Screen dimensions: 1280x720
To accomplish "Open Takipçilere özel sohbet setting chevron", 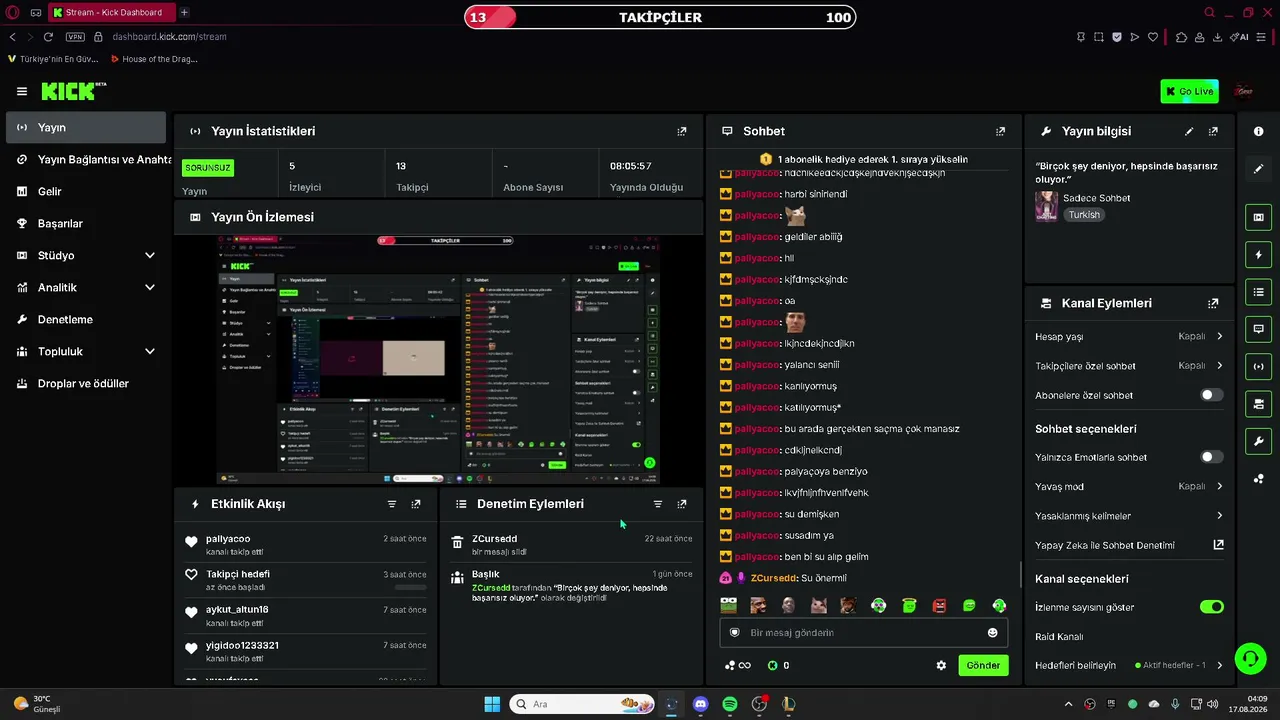I will (x=1219, y=366).
